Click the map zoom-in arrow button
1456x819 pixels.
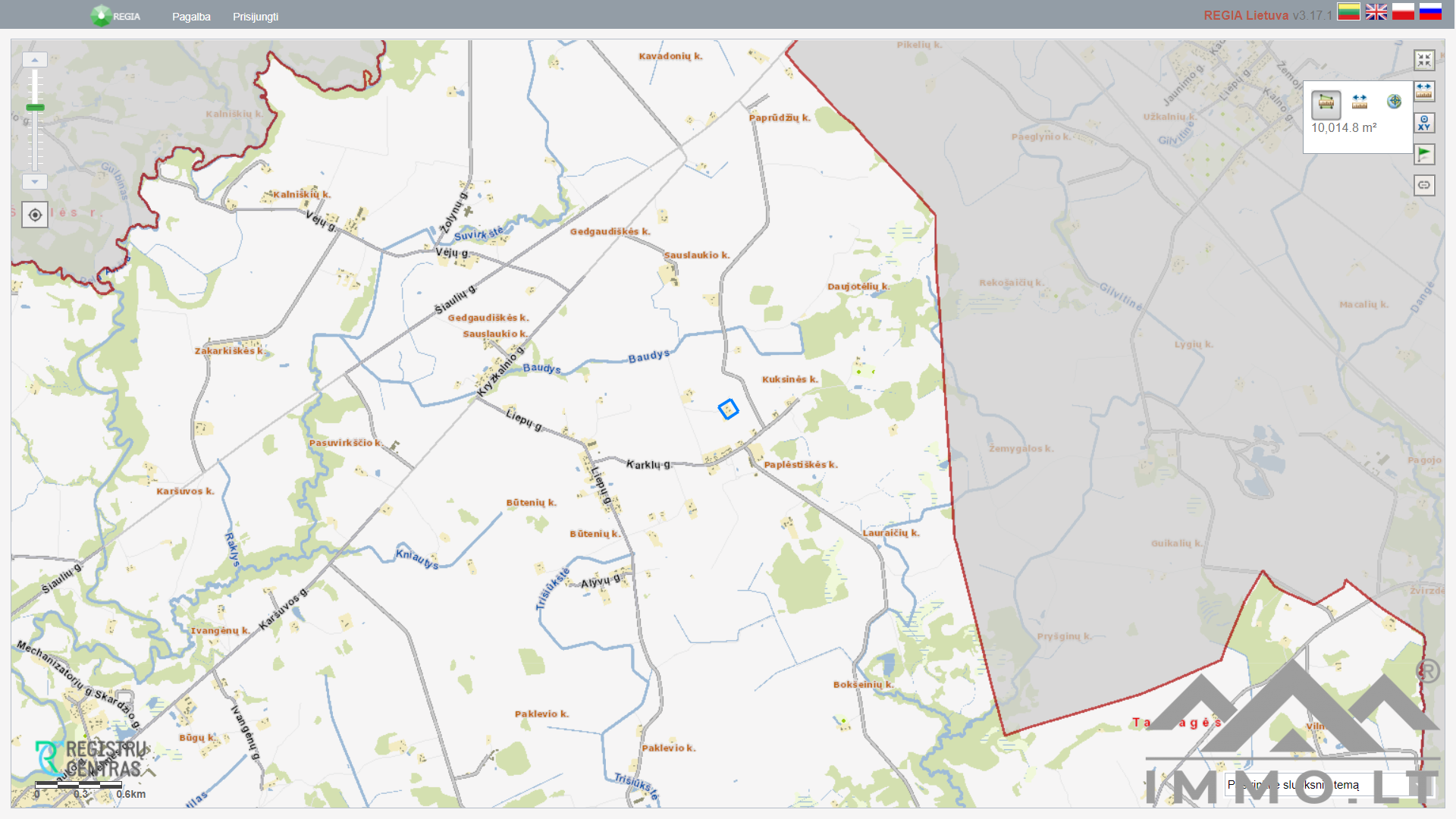pyautogui.click(x=35, y=59)
